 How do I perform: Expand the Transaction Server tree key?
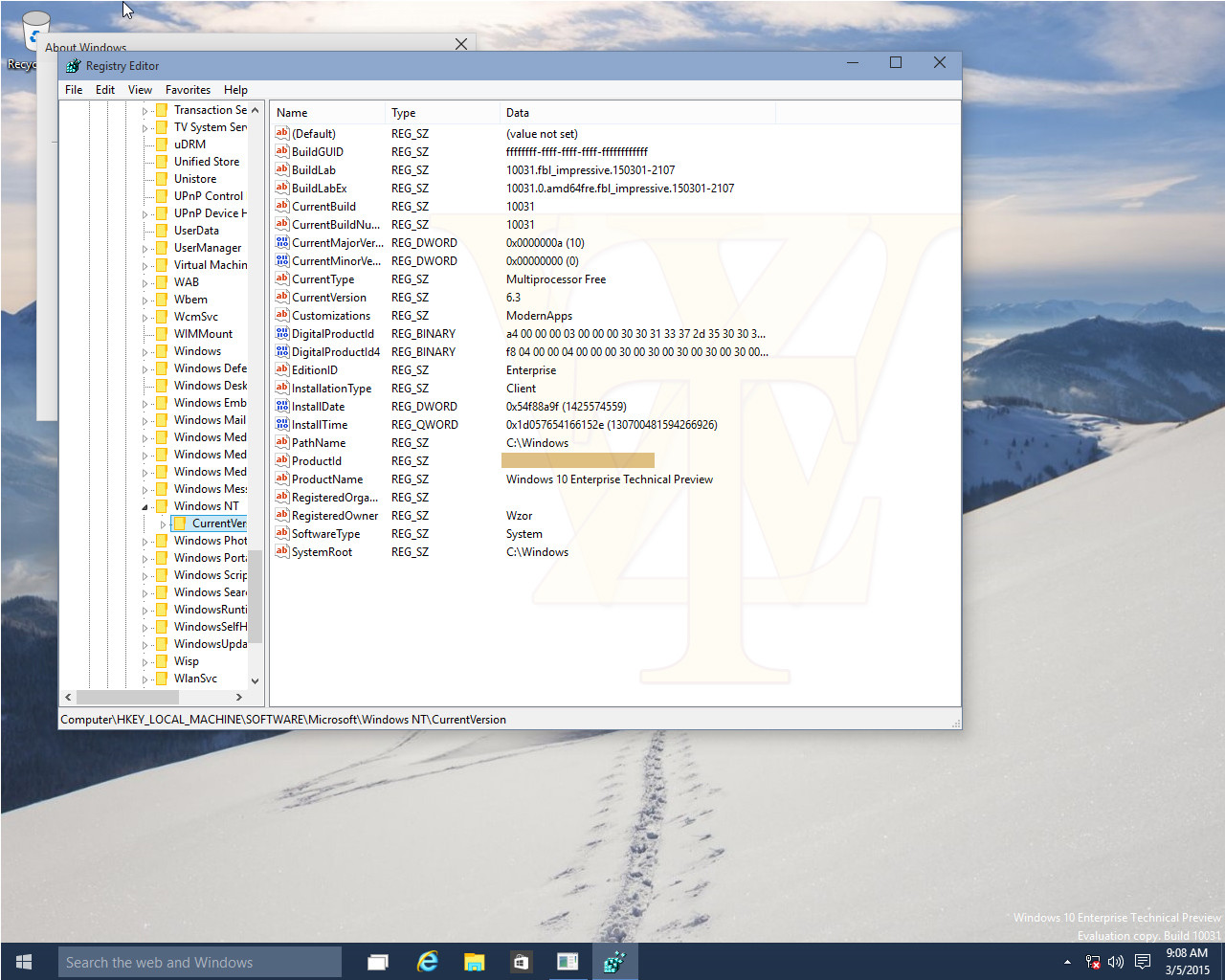click(x=145, y=111)
